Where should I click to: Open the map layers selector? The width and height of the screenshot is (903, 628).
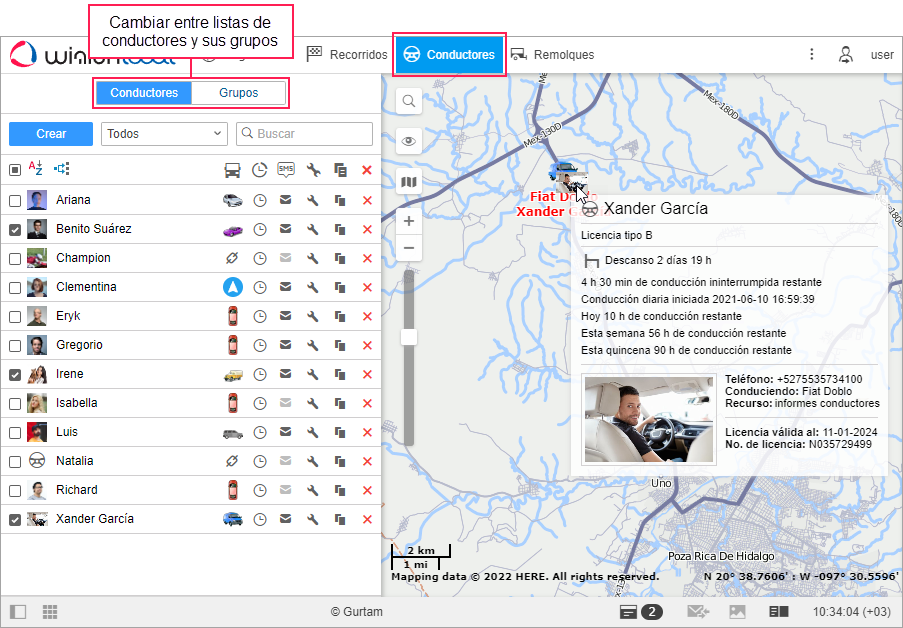coord(409,182)
